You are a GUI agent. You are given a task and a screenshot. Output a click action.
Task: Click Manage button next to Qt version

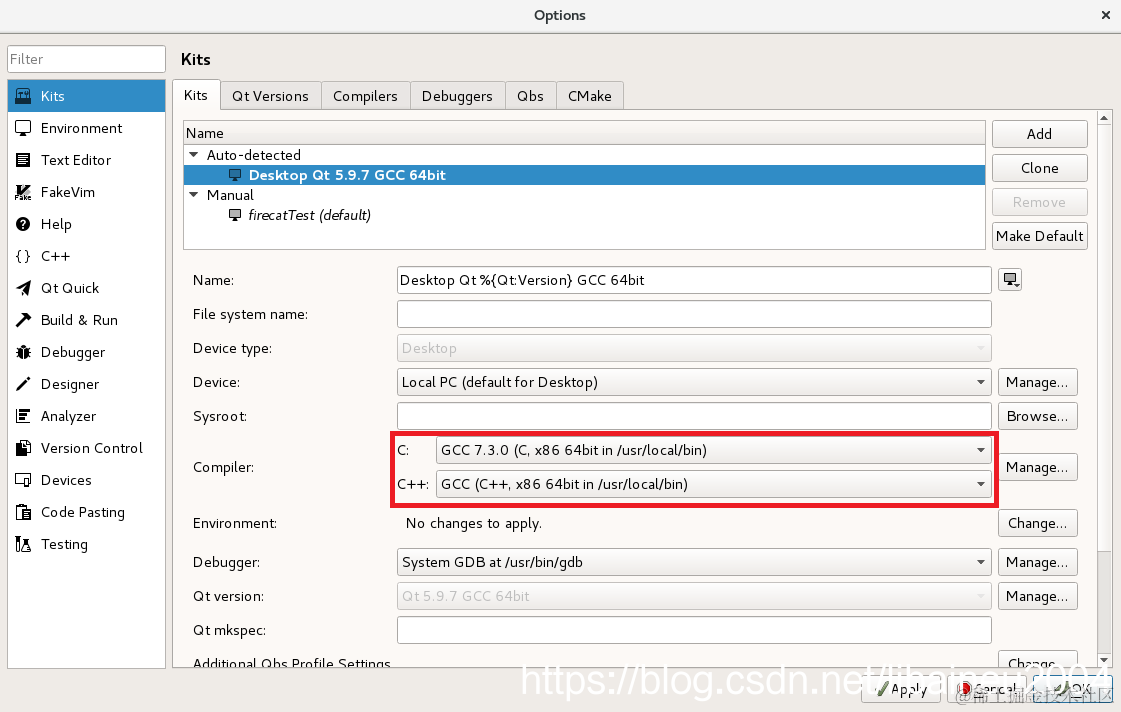(x=1037, y=596)
